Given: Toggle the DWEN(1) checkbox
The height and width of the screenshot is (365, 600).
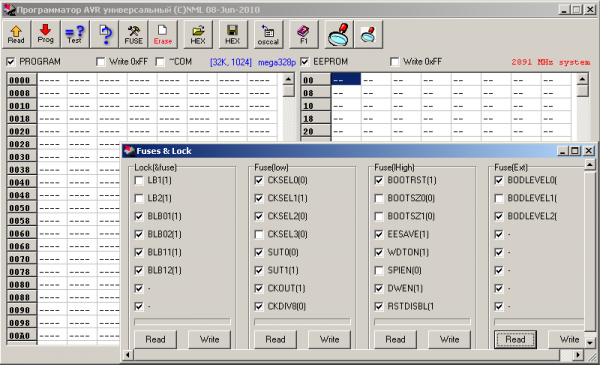Looking at the screenshot, I should click(x=379, y=288).
